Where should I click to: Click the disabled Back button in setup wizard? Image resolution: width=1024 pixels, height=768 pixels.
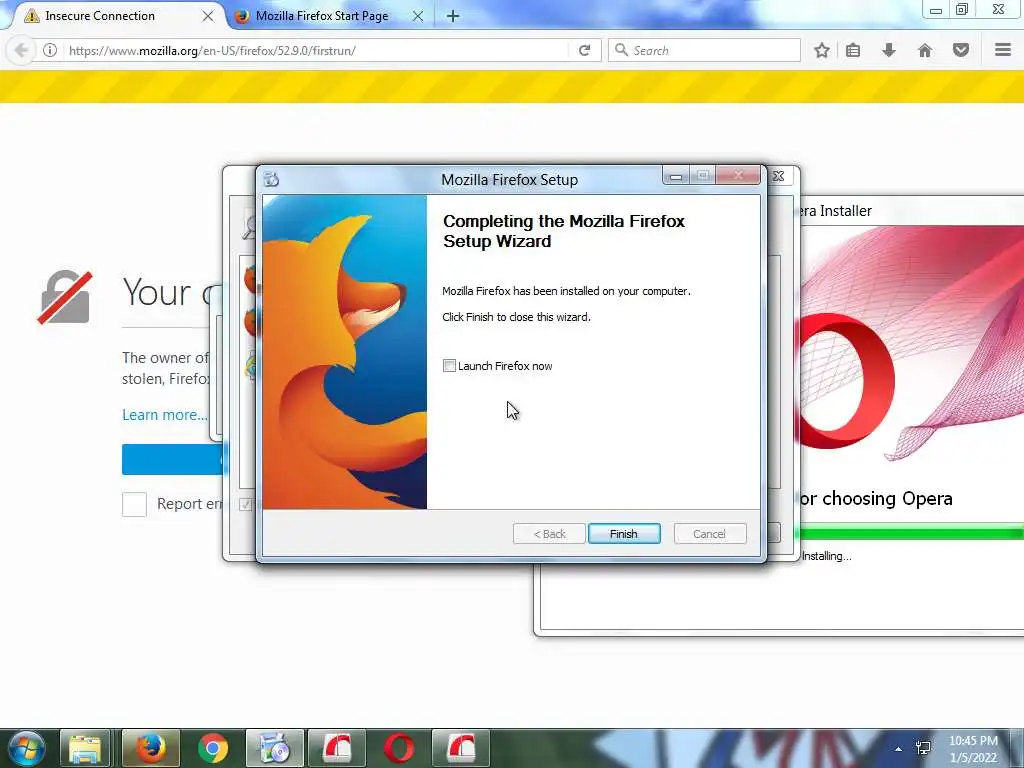(x=549, y=534)
